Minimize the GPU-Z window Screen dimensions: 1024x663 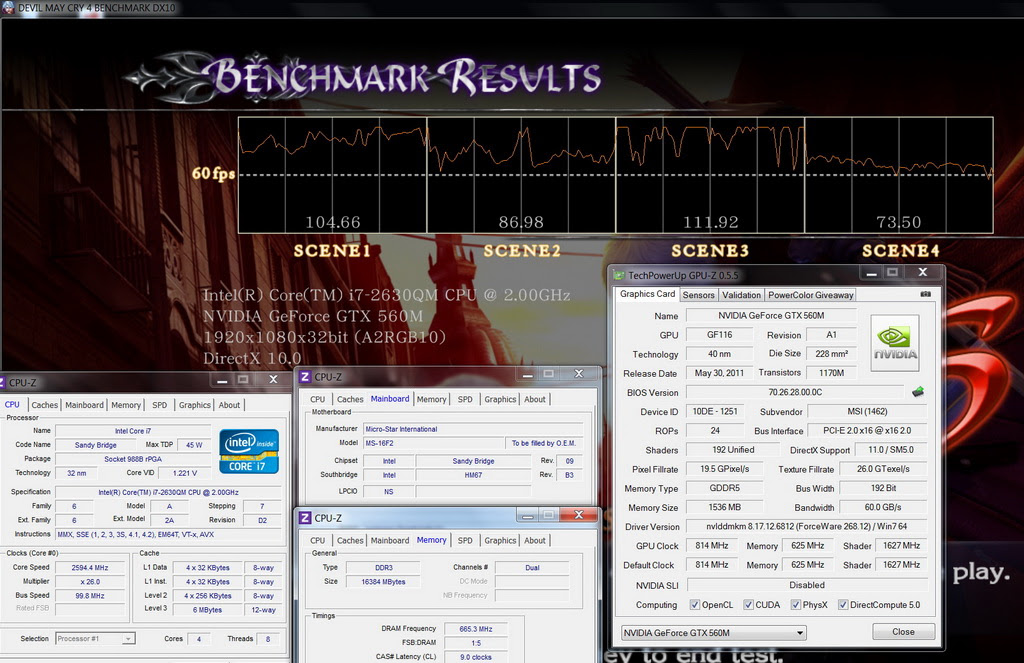(x=871, y=273)
